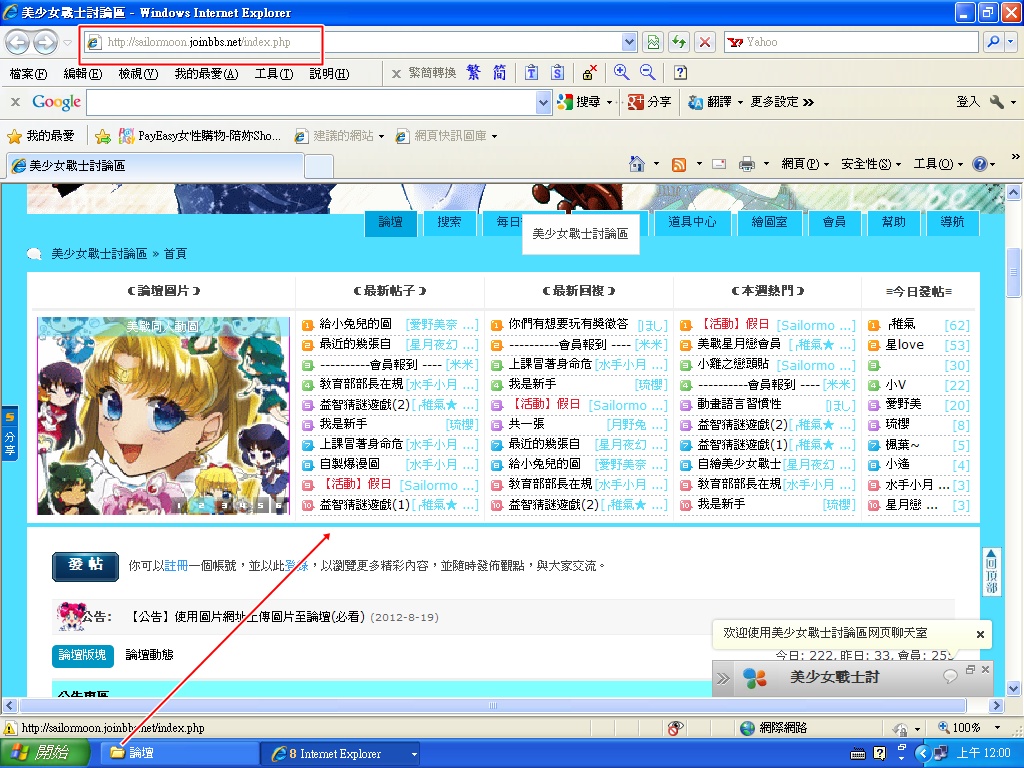Open the zoom level 100% dropdown

[997, 727]
